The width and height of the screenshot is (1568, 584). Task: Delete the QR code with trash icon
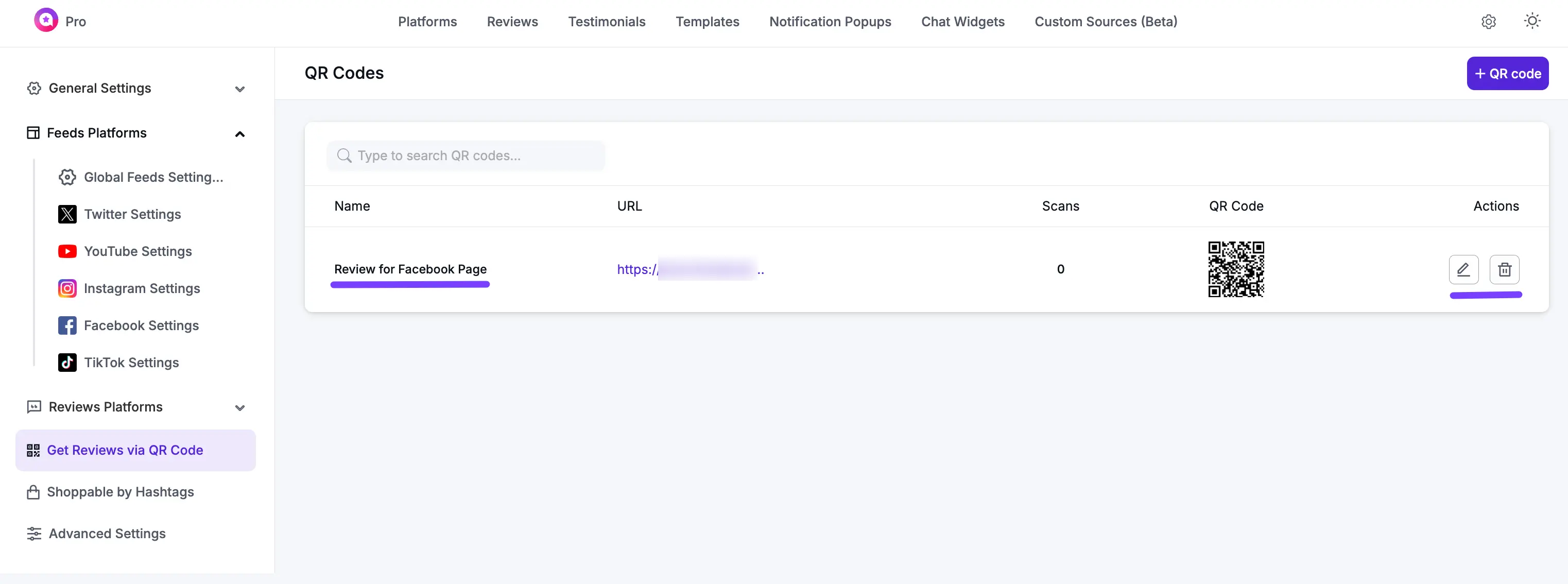(1504, 269)
